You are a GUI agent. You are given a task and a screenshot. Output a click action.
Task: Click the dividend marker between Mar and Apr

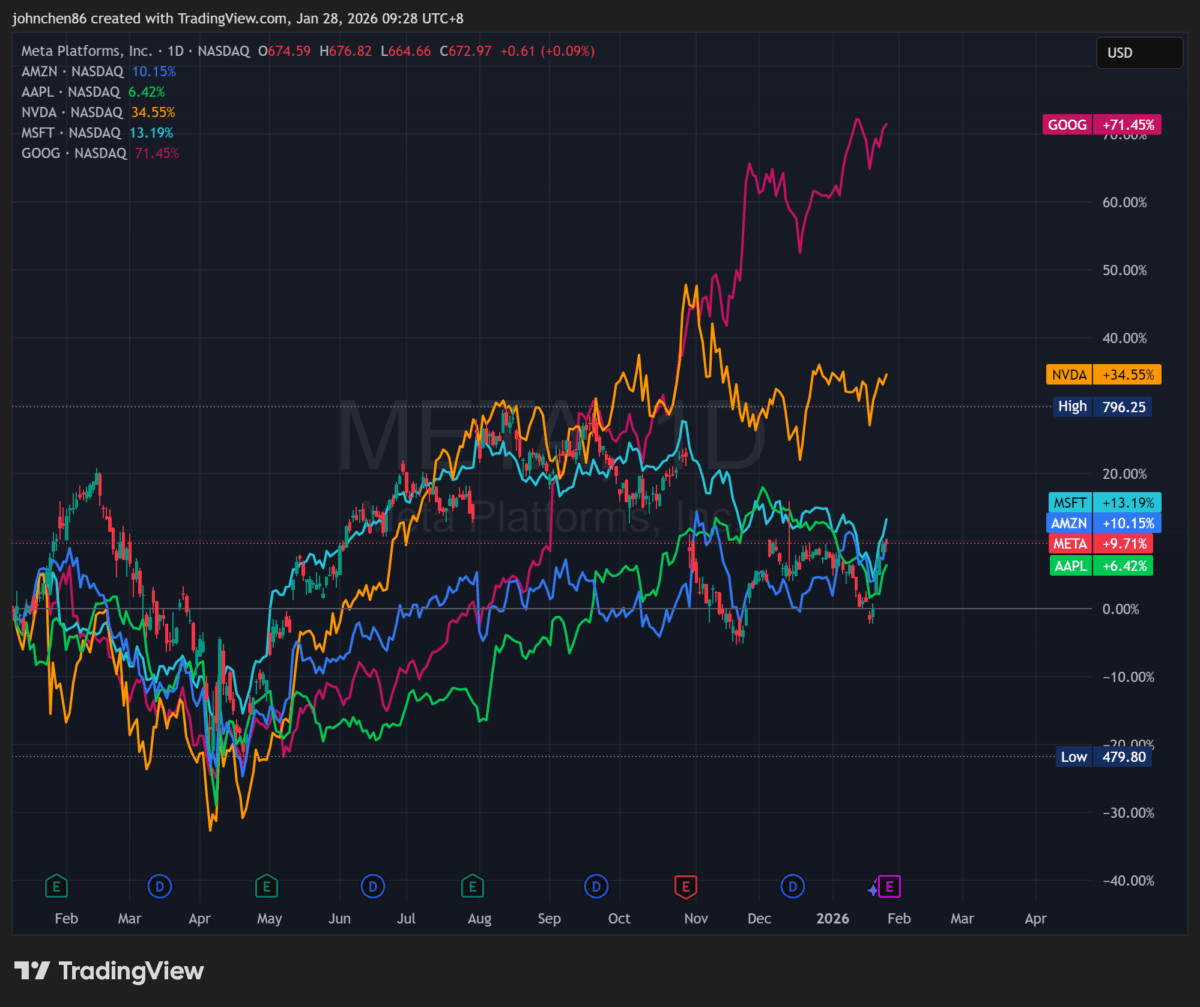[x=160, y=885]
